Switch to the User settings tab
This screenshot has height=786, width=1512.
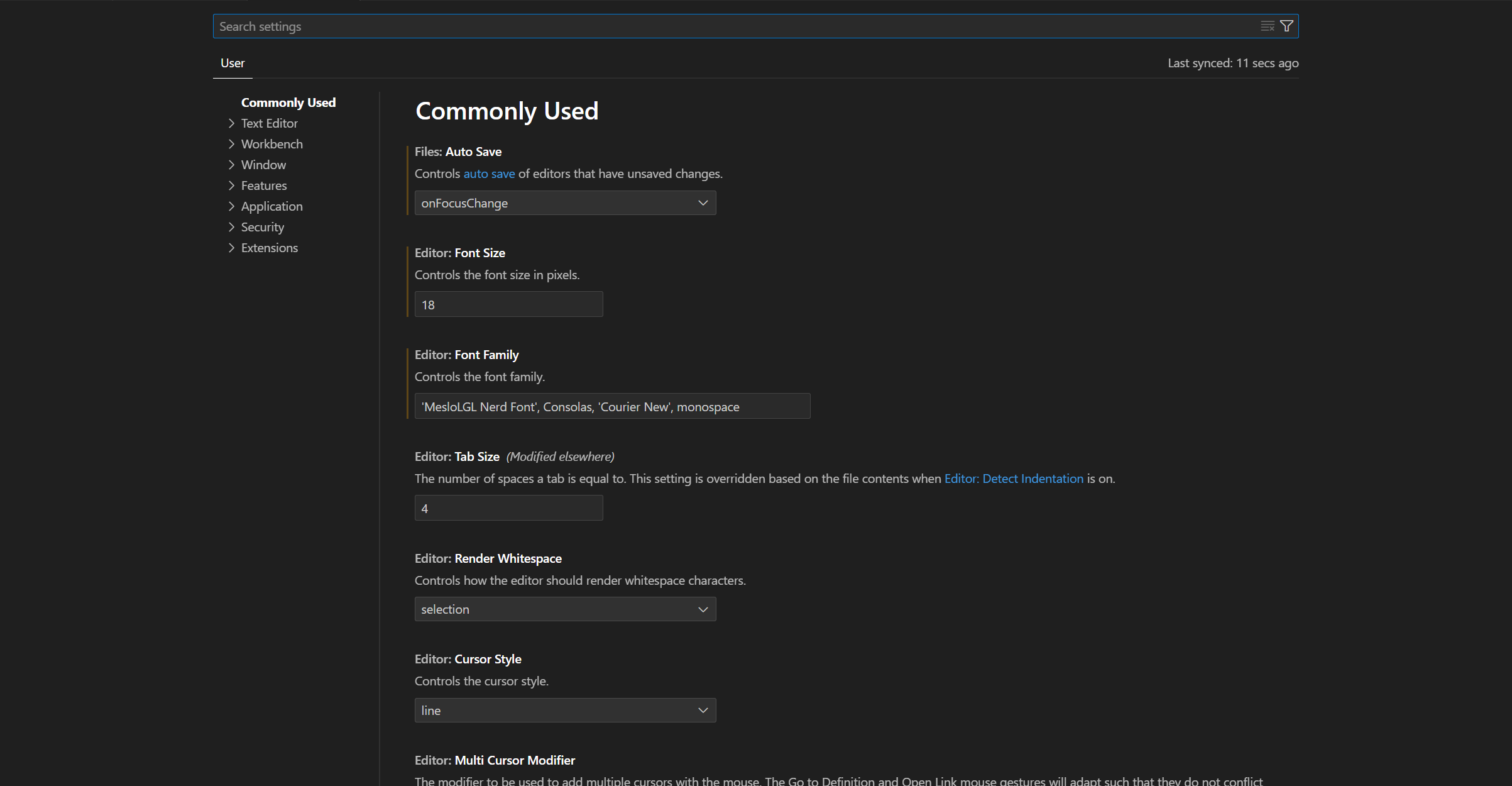[x=233, y=64]
